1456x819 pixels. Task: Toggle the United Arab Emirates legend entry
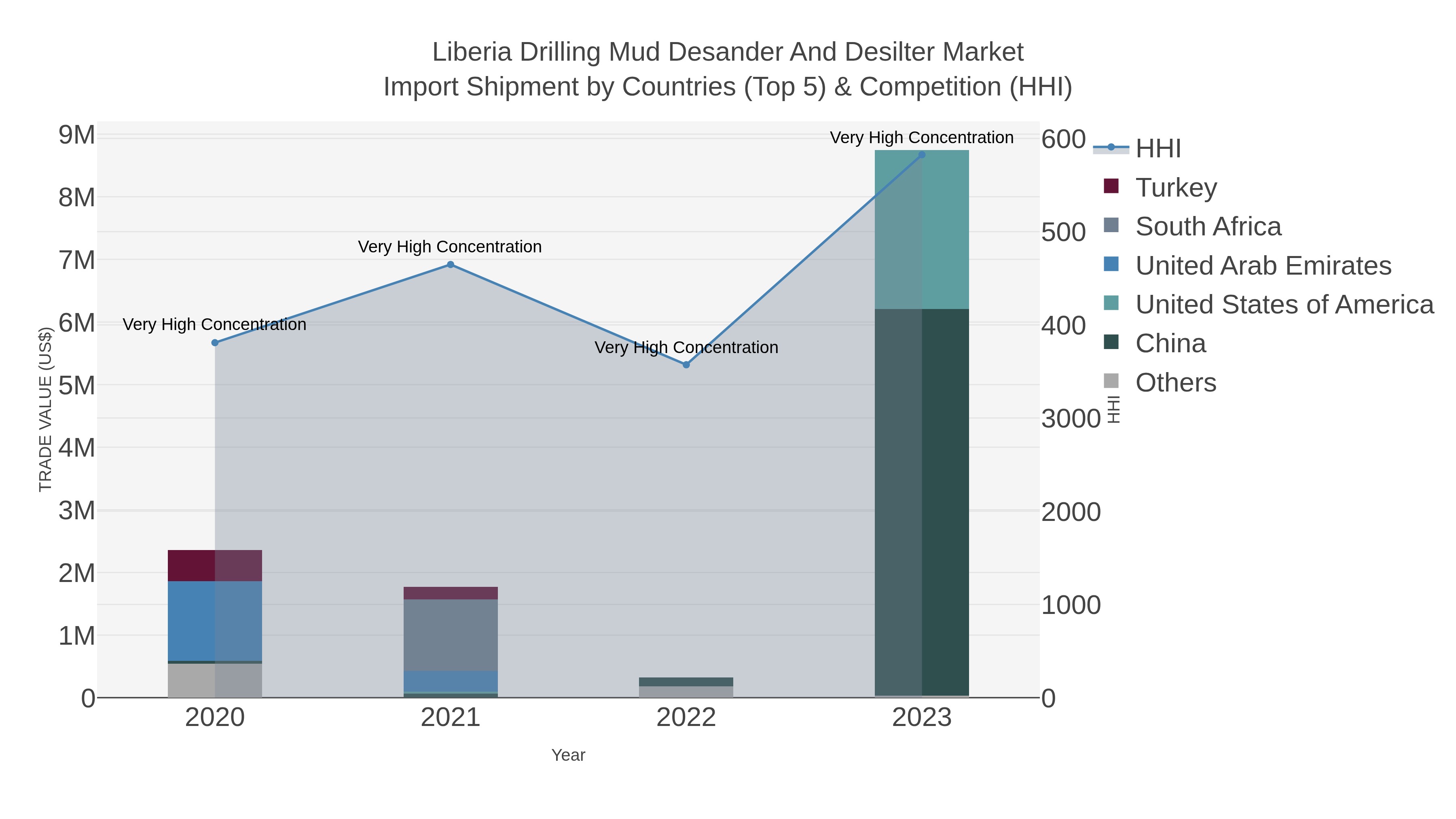click(1247, 265)
